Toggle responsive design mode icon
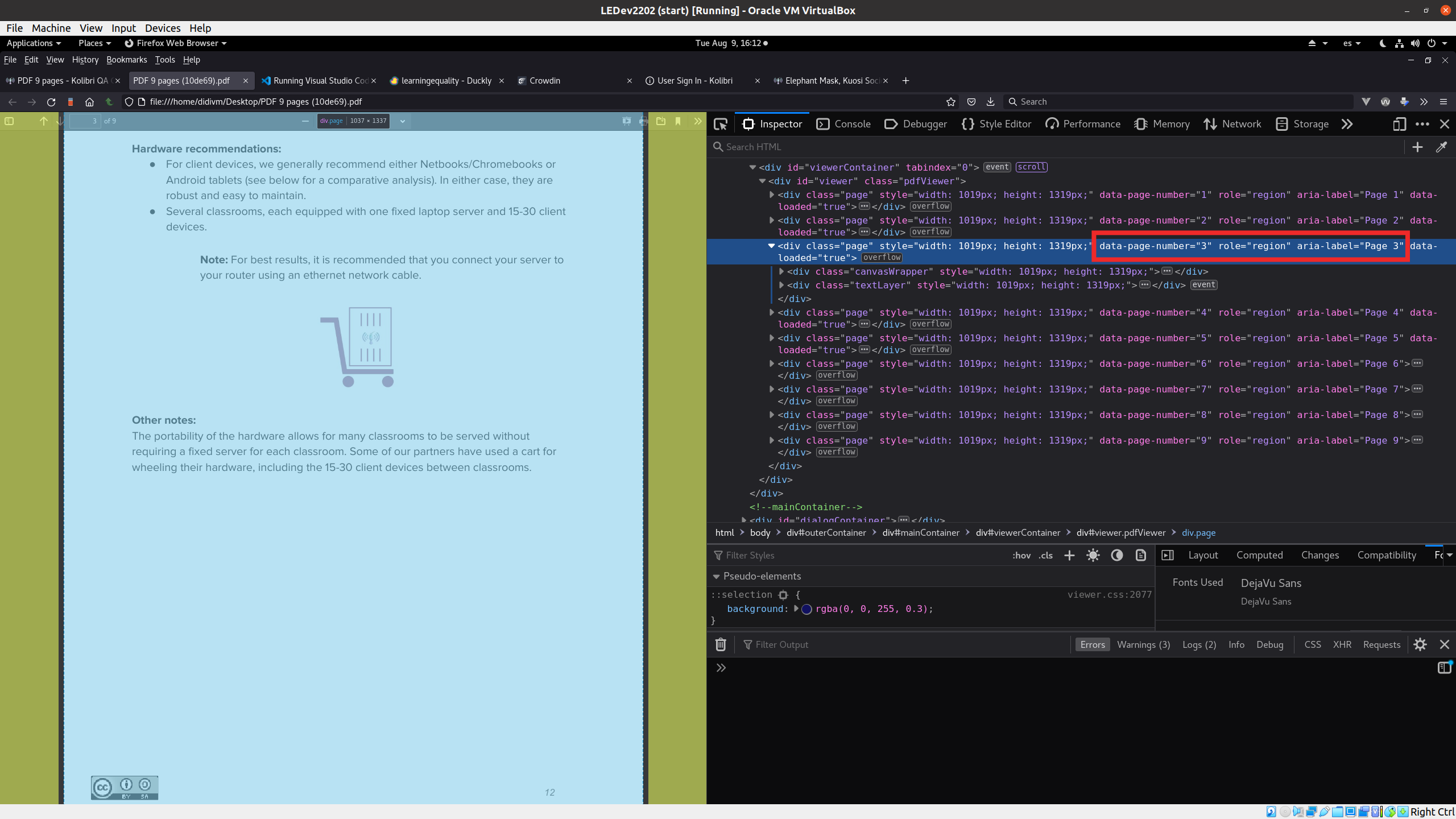The height and width of the screenshot is (819, 1456). [1399, 124]
